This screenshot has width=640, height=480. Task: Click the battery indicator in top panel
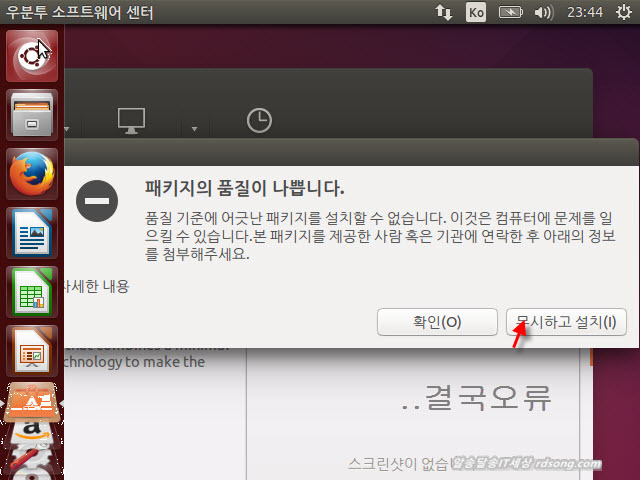coord(511,12)
